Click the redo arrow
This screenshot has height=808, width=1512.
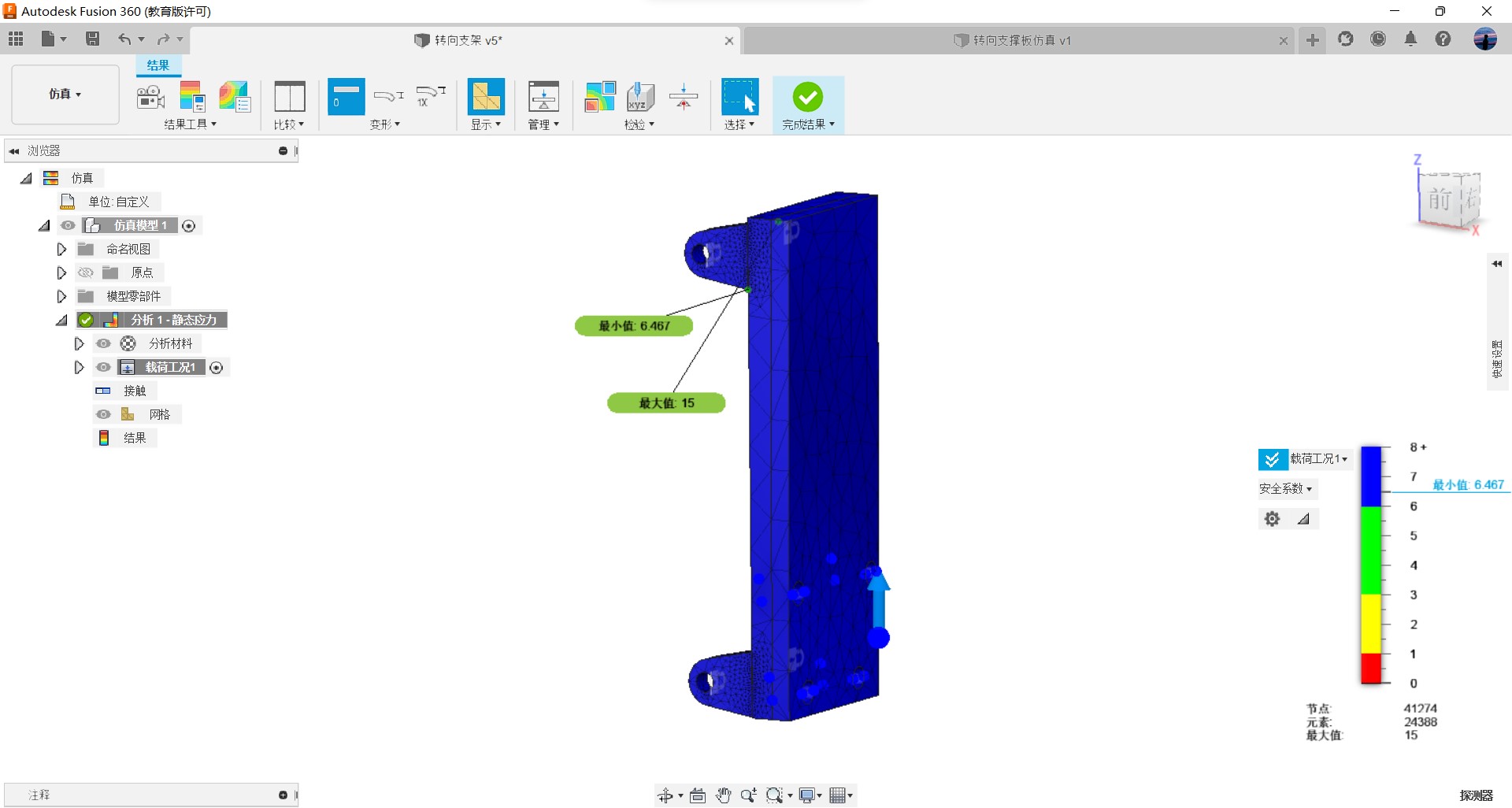tap(163, 39)
